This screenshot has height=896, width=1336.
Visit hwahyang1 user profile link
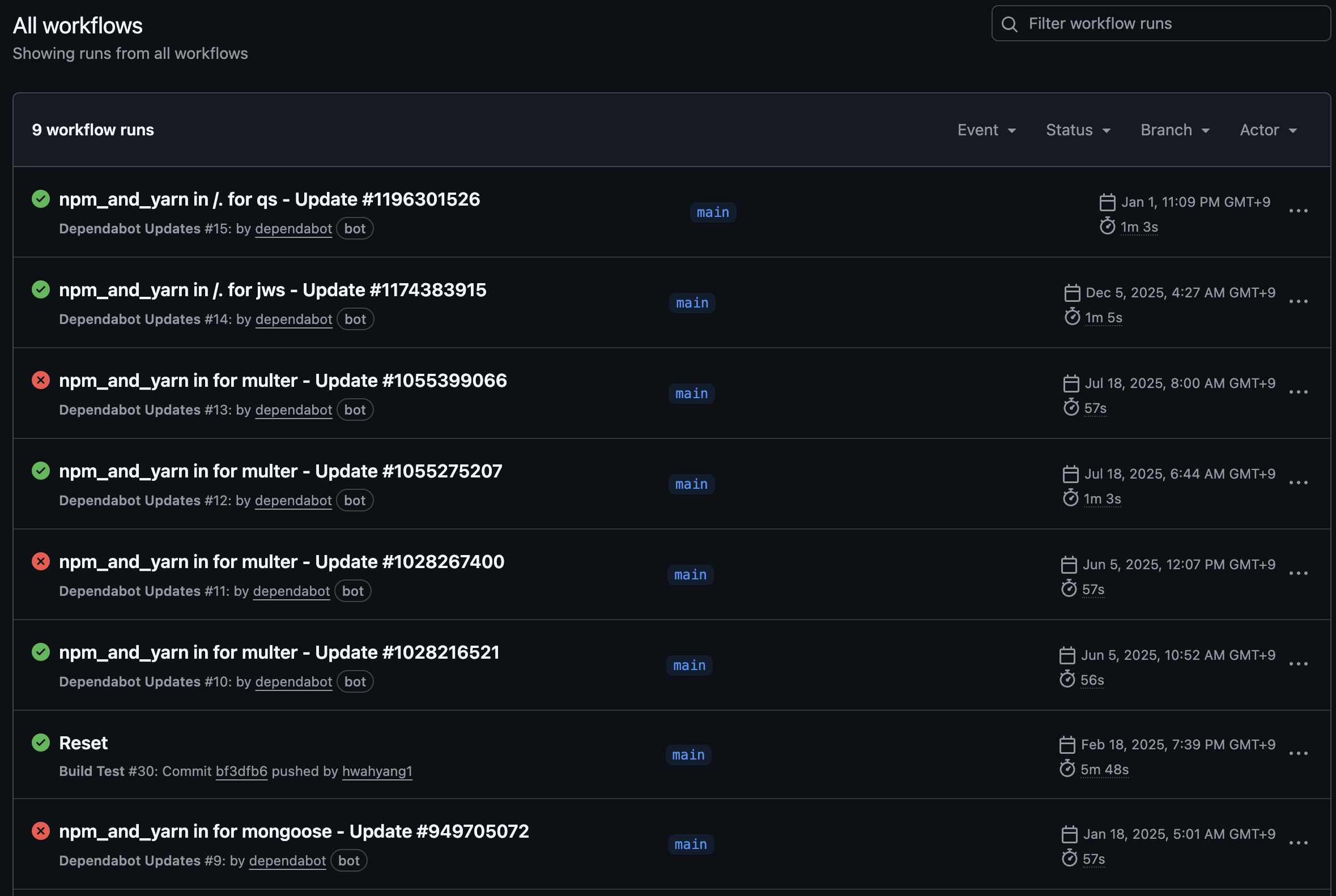point(377,771)
